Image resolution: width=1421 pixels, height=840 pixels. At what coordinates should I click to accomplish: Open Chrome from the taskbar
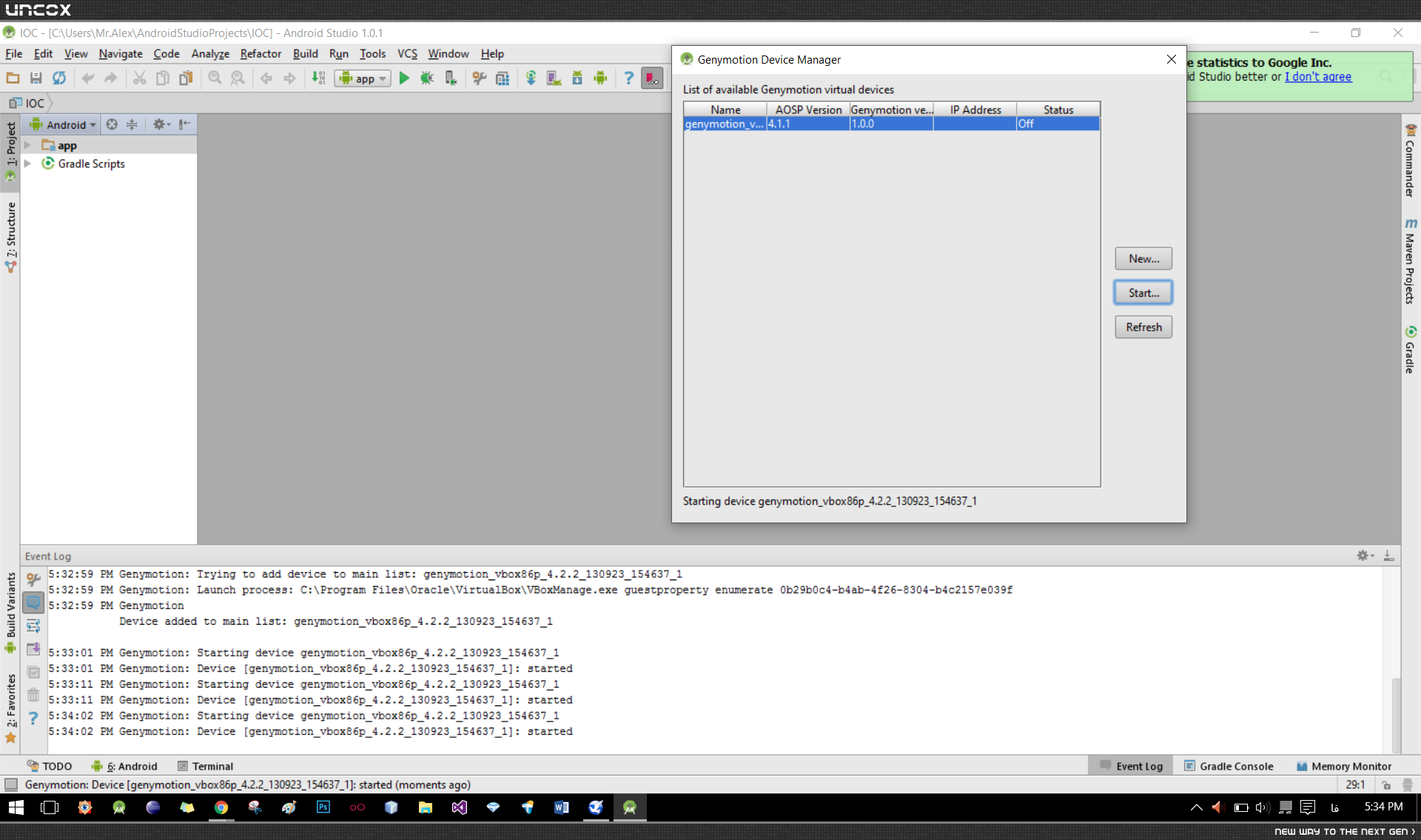(x=221, y=807)
